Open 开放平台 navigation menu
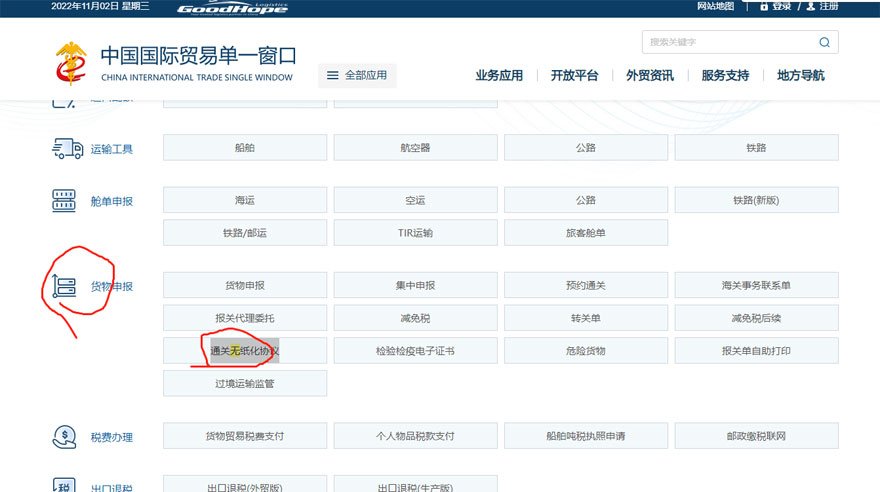Screen dimensions: 880x492 click(x=574, y=75)
